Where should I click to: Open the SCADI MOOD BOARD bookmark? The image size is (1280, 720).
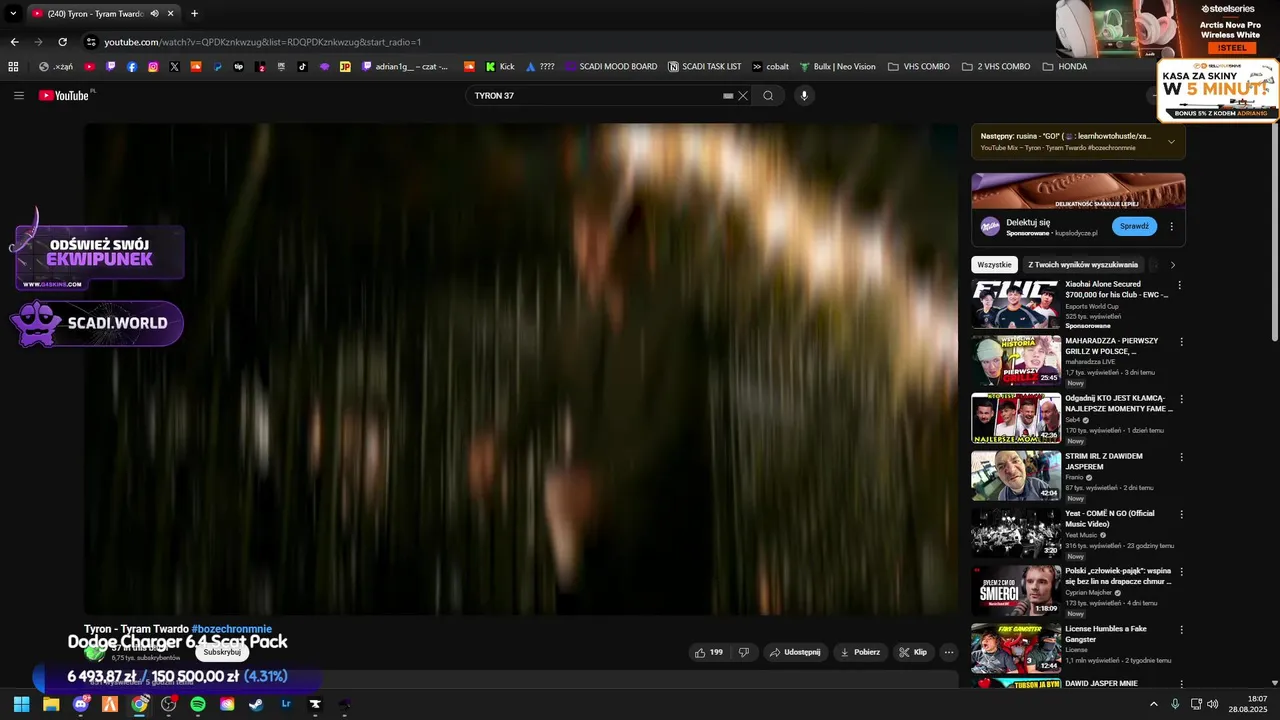(610, 67)
